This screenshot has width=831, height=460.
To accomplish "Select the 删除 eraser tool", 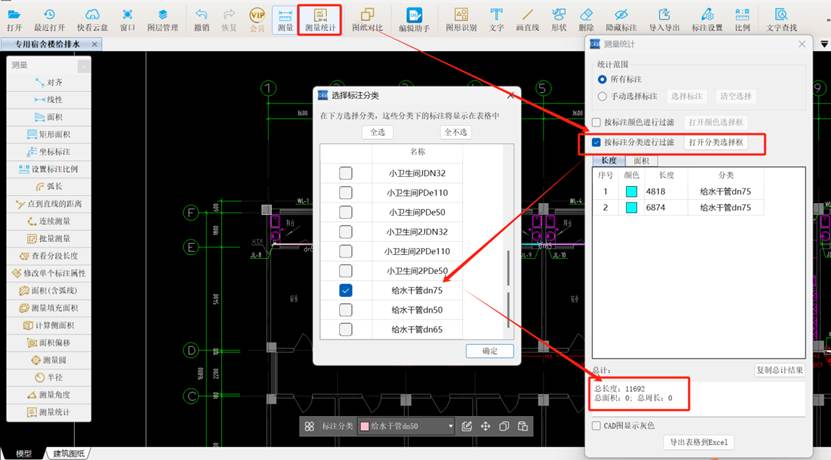I will pos(586,20).
